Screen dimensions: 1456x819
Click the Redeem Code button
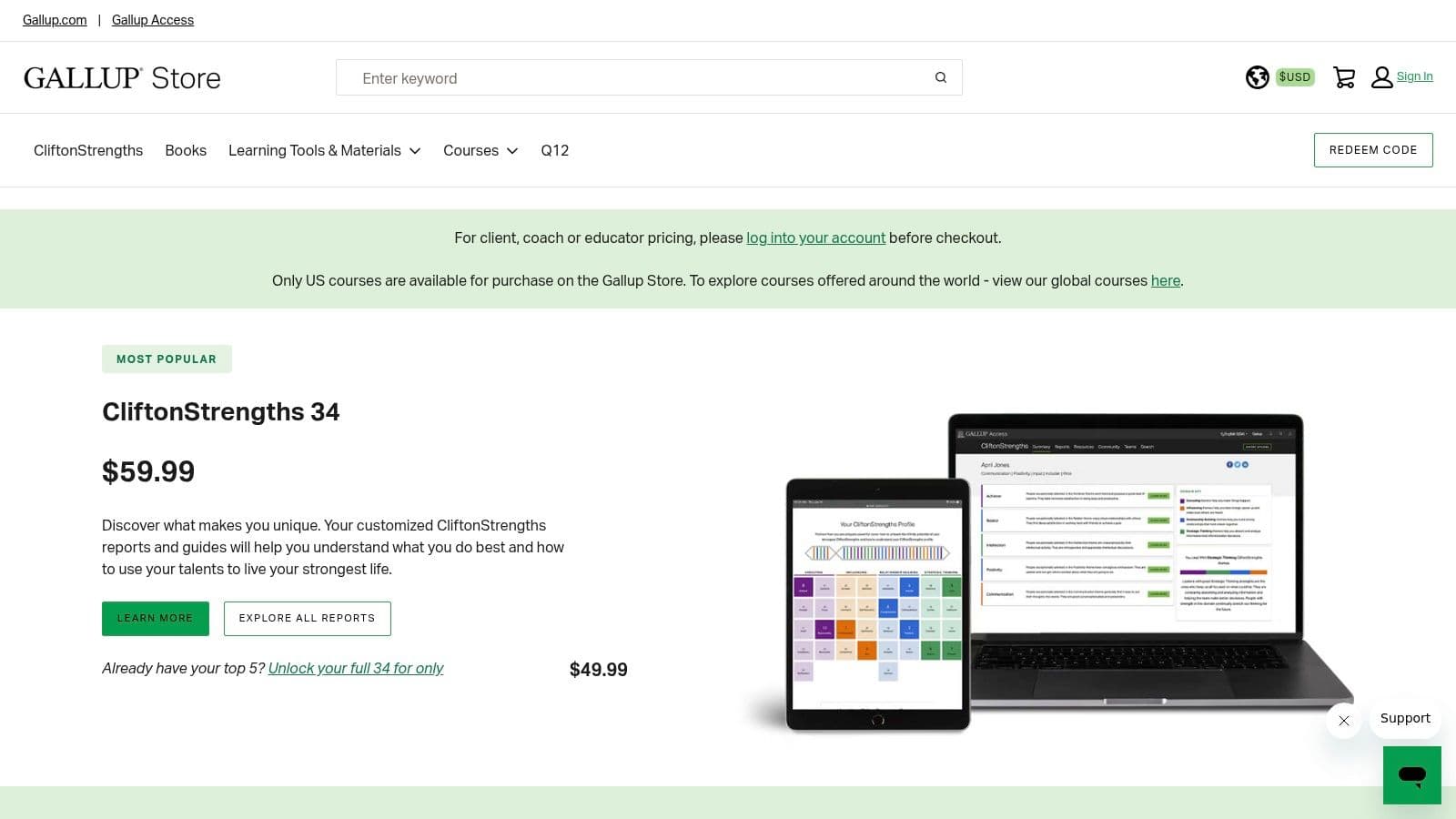(x=1372, y=150)
